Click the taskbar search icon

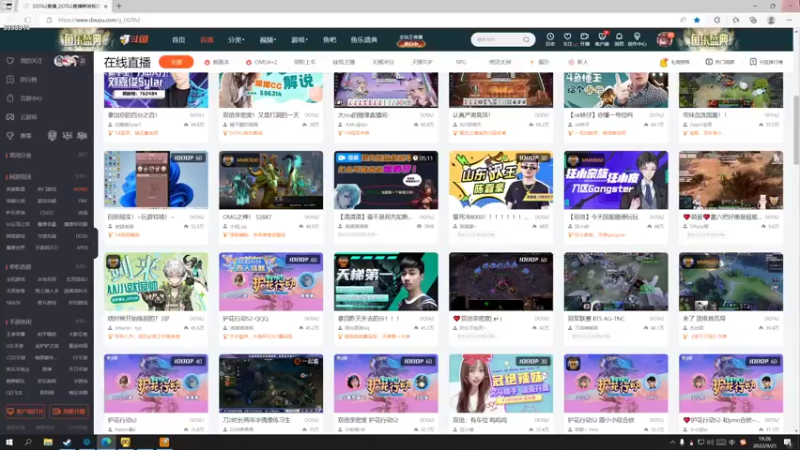pos(28,442)
